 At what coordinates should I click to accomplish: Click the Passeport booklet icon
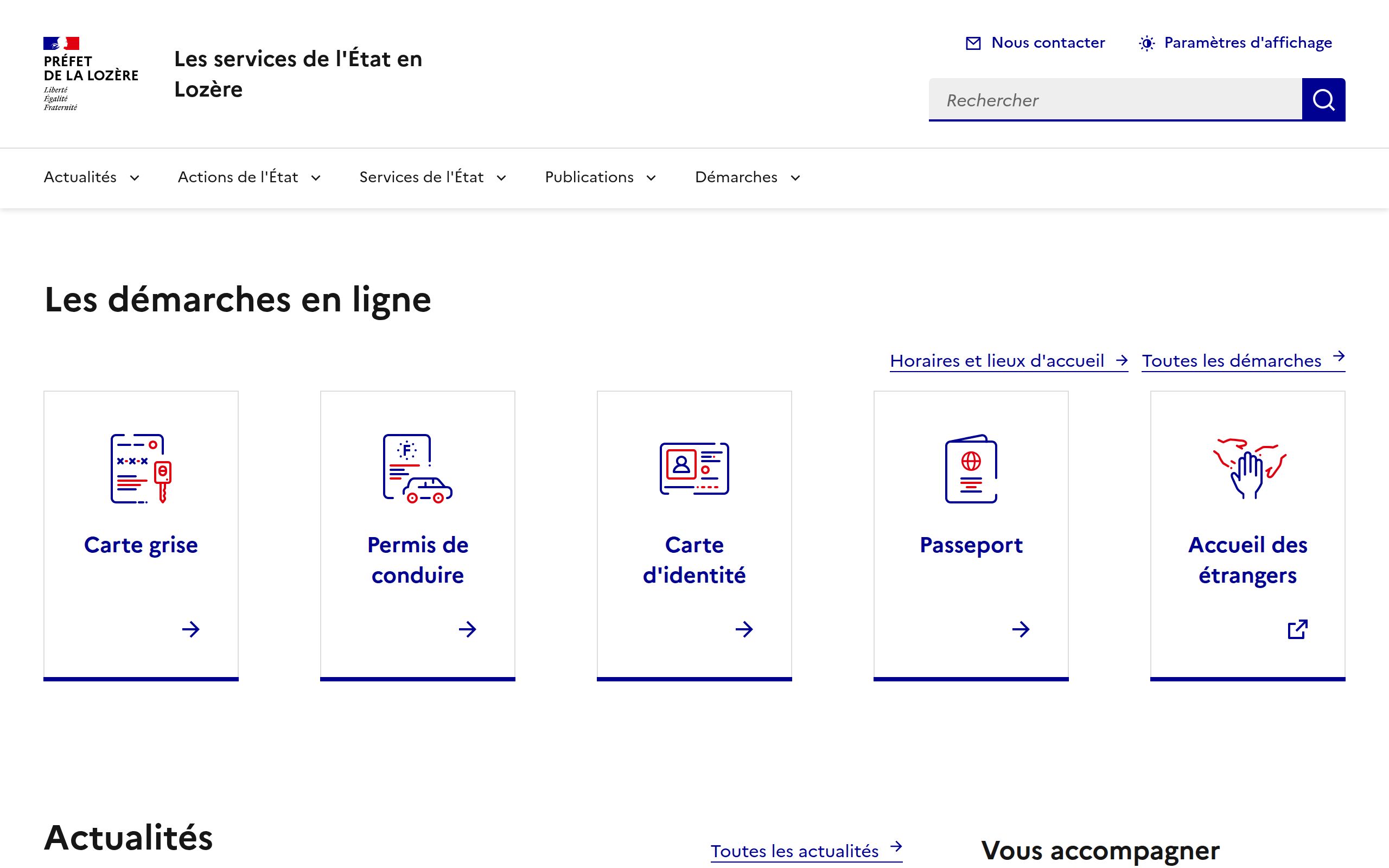[971, 468]
